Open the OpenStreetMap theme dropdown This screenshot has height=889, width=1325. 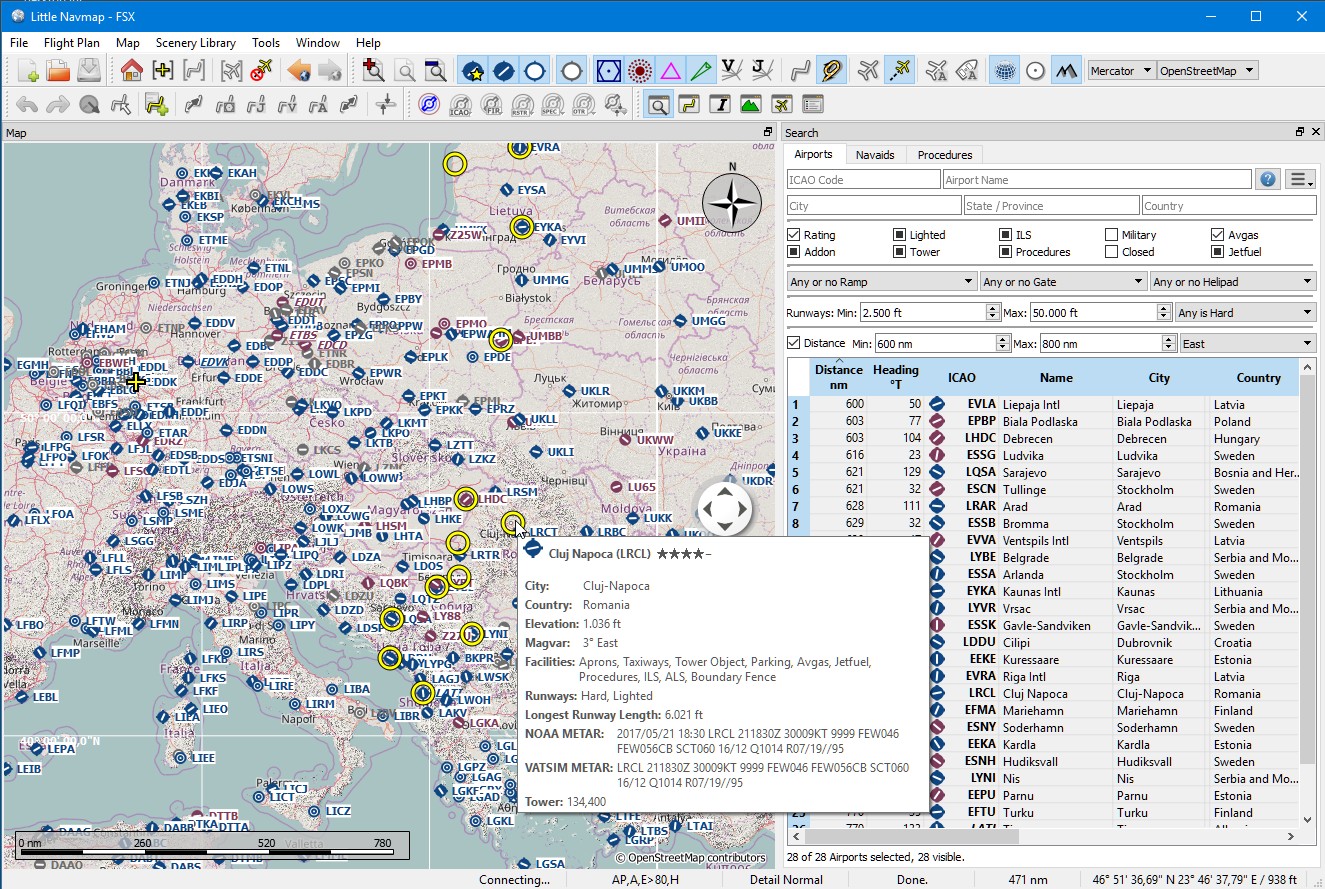tap(1207, 71)
